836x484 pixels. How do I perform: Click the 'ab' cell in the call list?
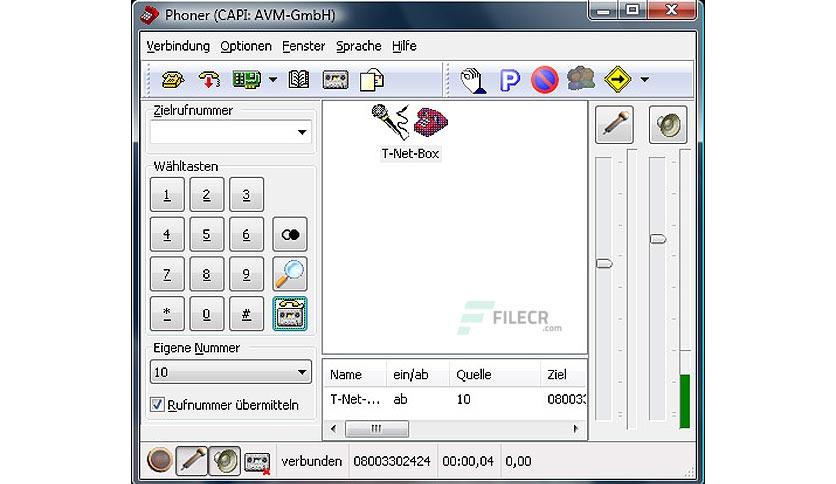click(x=400, y=399)
